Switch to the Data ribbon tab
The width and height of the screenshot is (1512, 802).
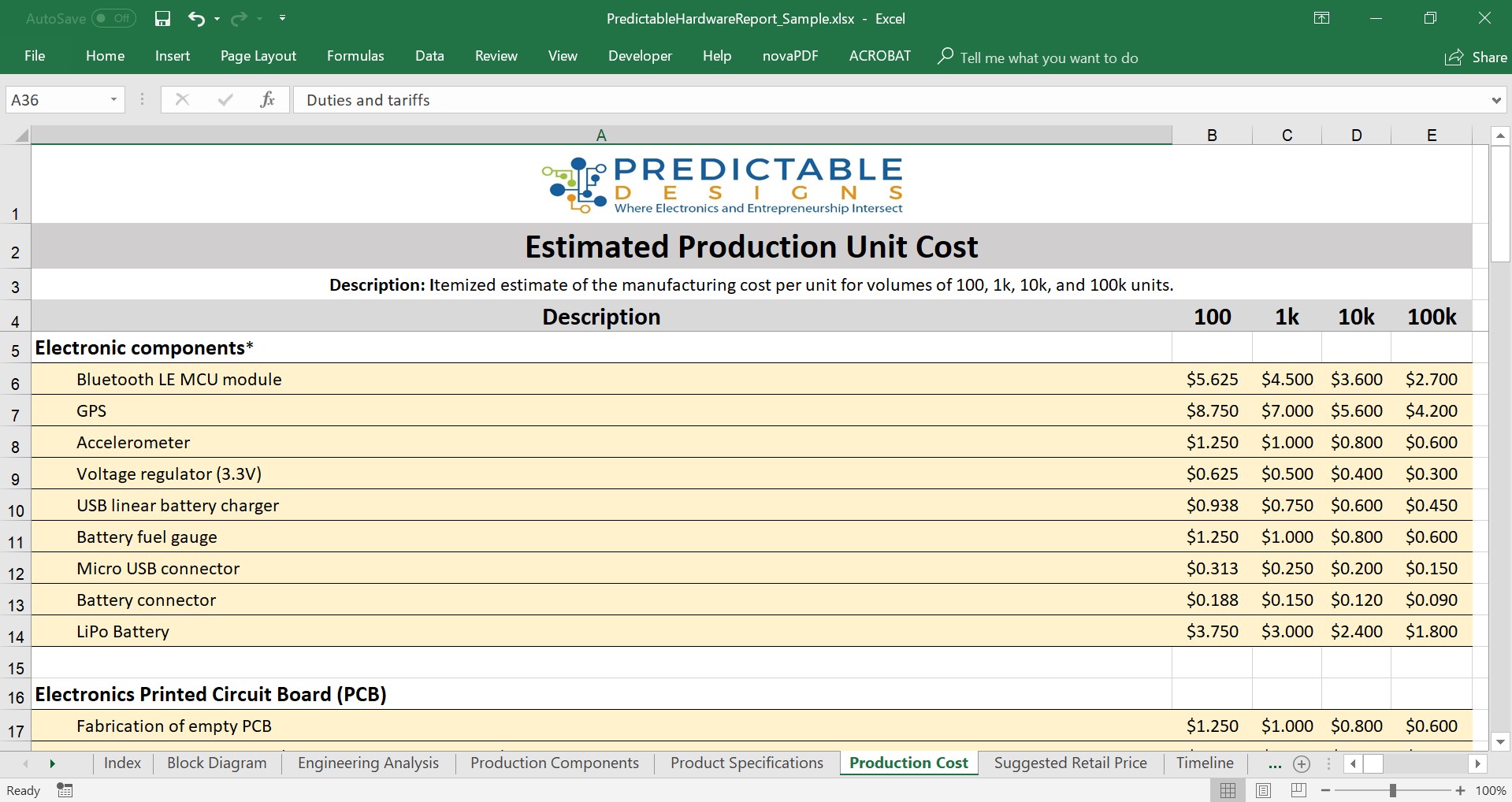429,56
